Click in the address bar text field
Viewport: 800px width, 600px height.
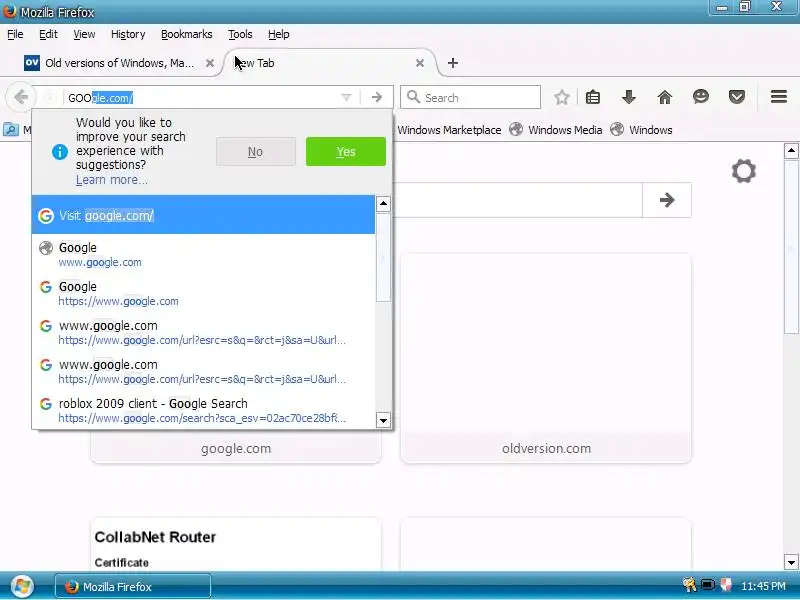[204, 97]
